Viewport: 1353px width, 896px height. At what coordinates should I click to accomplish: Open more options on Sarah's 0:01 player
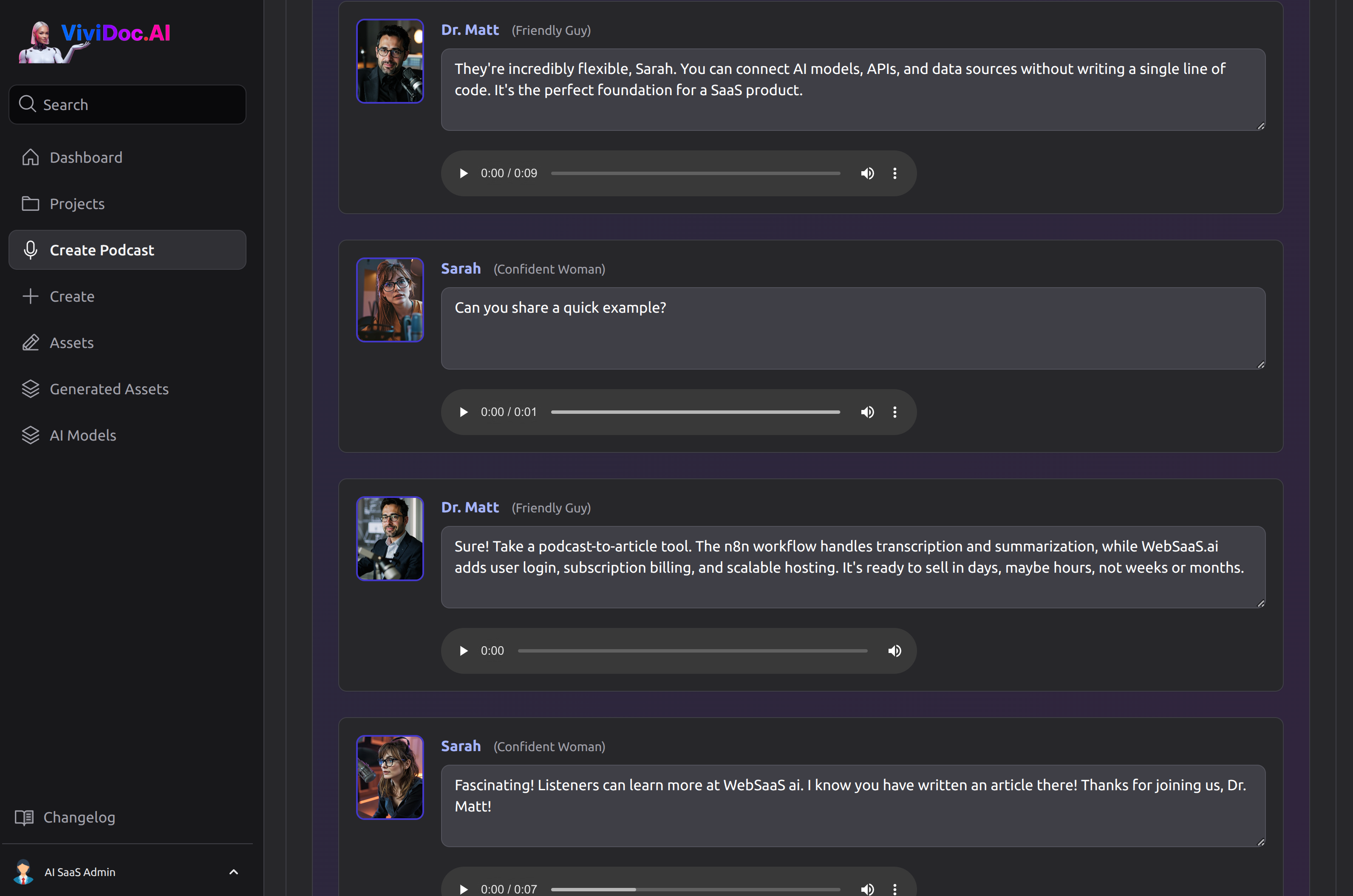(x=894, y=412)
